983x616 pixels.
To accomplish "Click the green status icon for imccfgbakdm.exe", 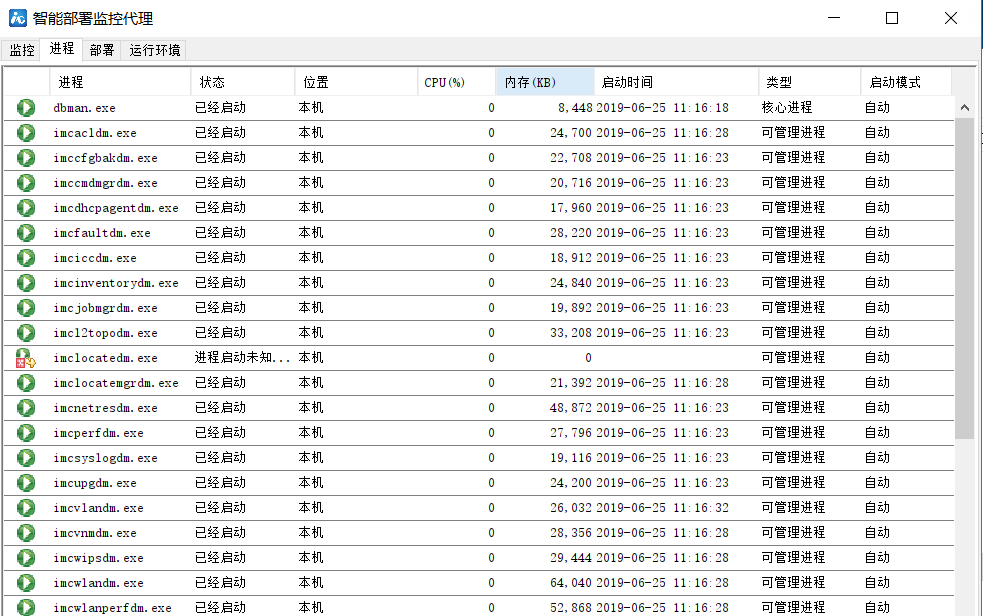I will click(x=26, y=158).
